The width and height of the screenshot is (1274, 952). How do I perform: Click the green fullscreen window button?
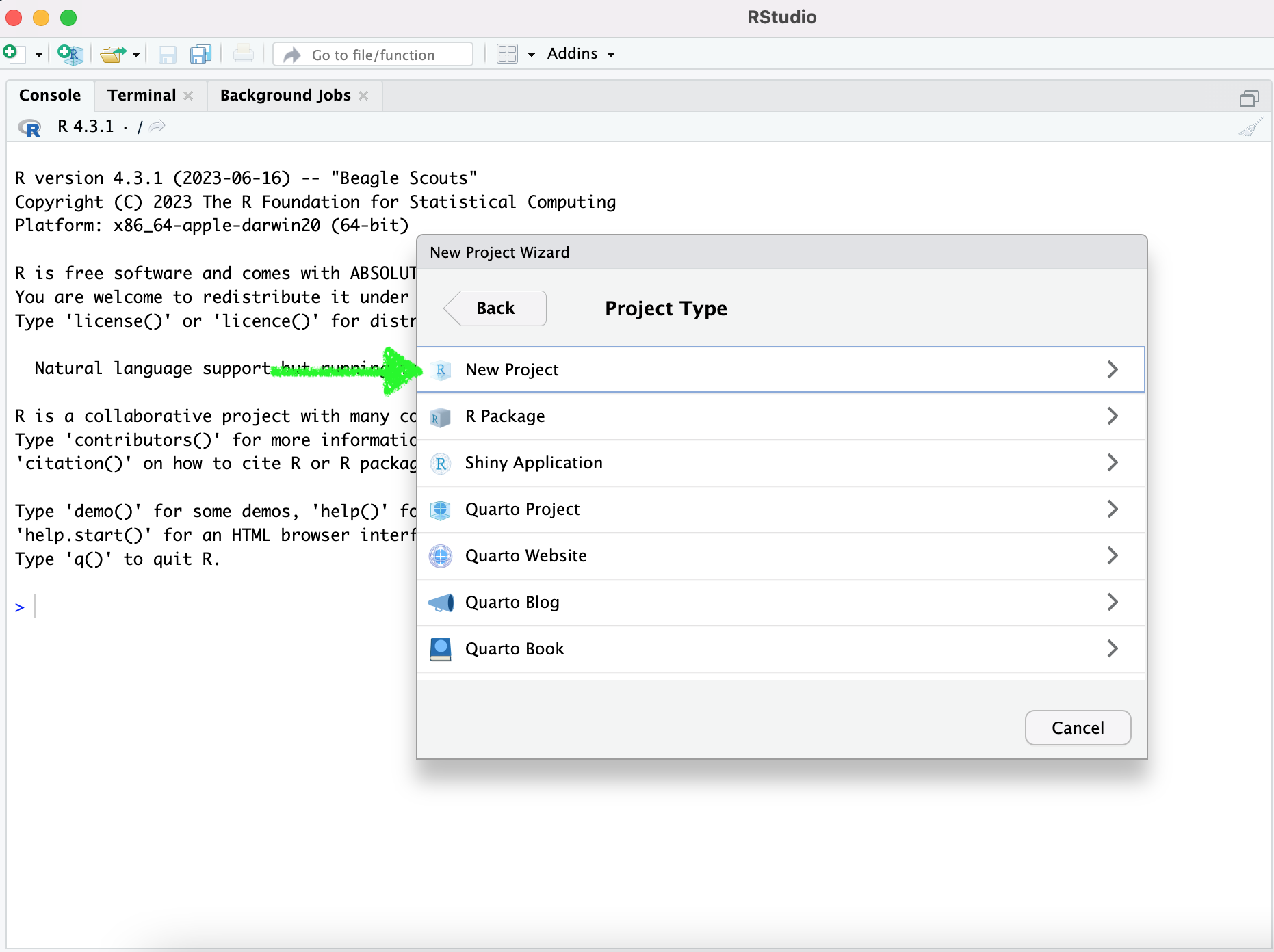coord(68,18)
